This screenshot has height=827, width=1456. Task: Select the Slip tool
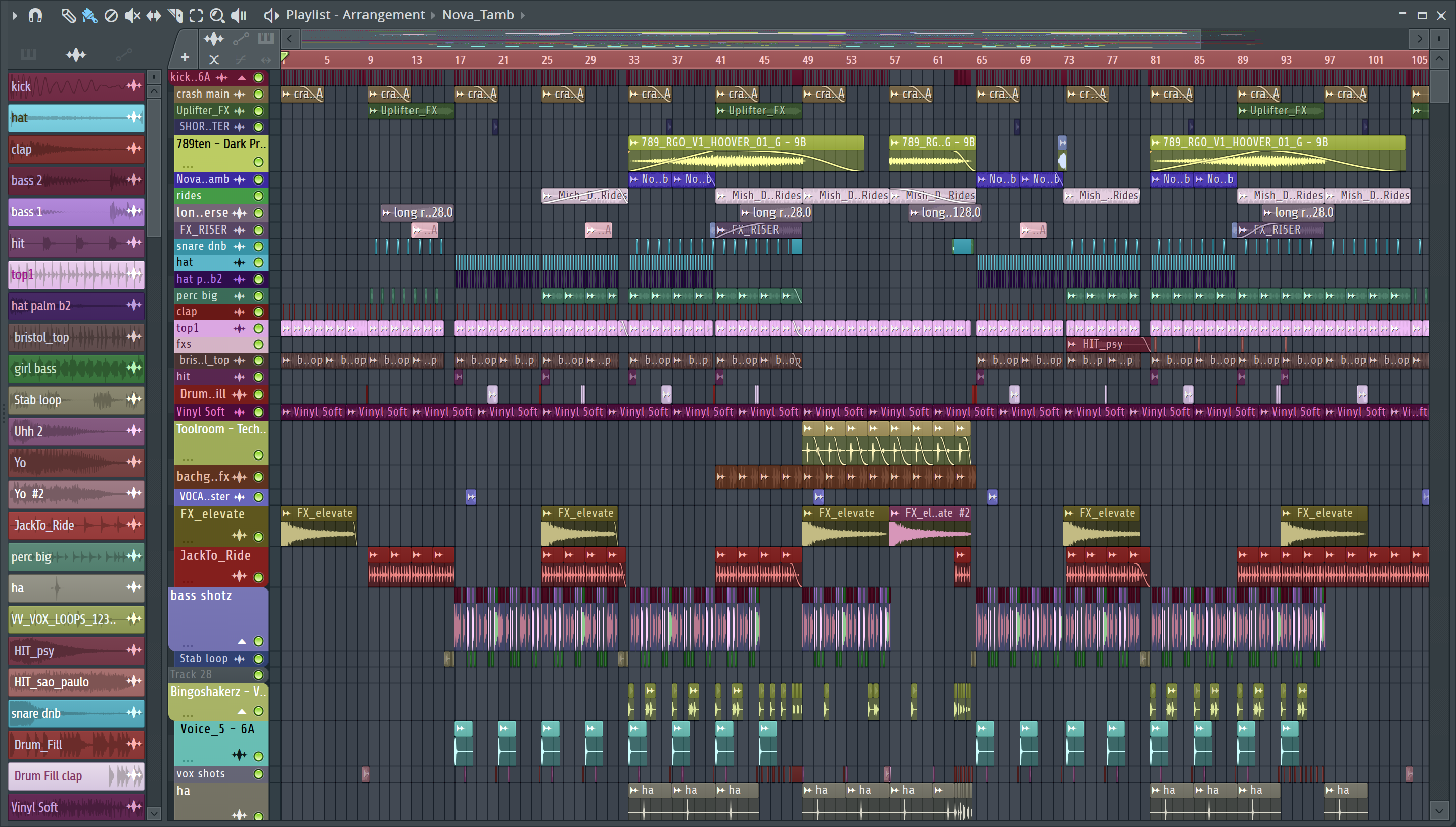[x=153, y=15]
